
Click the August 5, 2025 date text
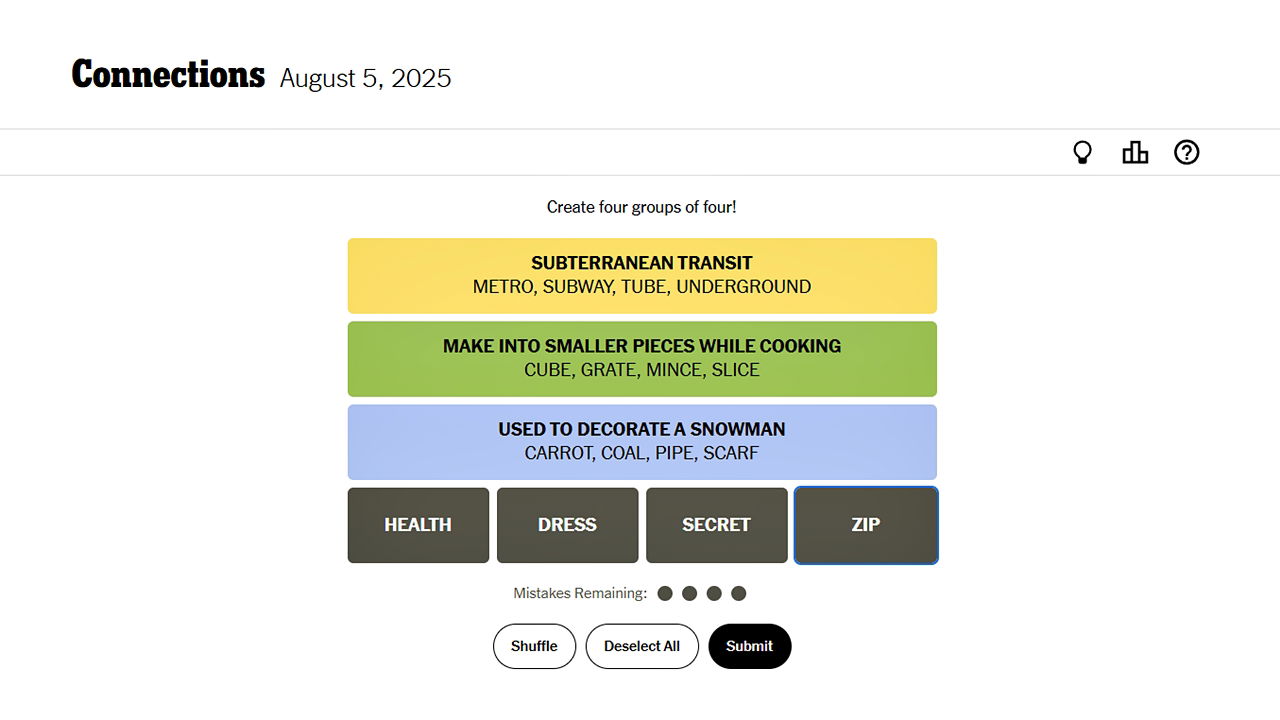pos(365,78)
